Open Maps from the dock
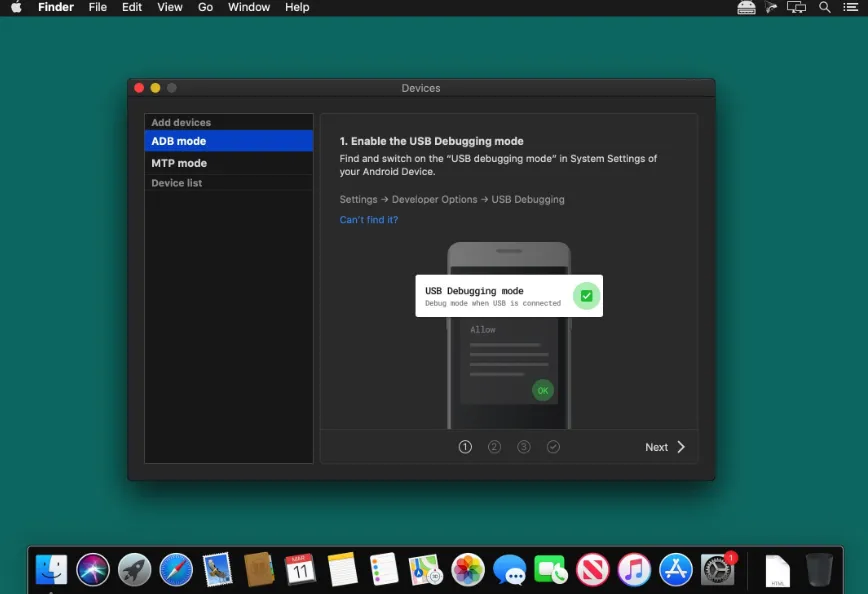This screenshot has width=868, height=594. (x=425, y=569)
